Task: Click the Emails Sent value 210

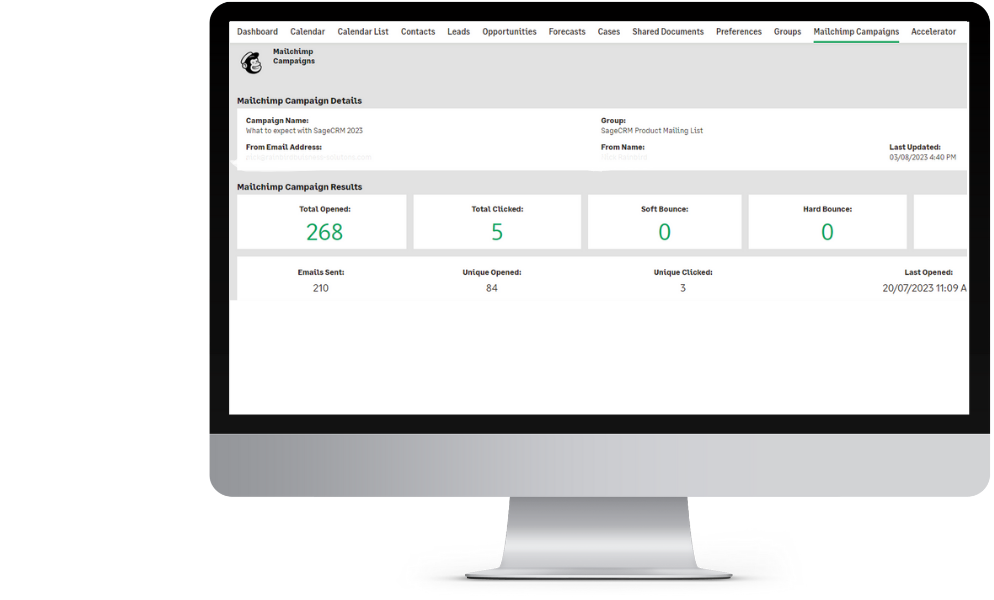Action: (321, 288)
